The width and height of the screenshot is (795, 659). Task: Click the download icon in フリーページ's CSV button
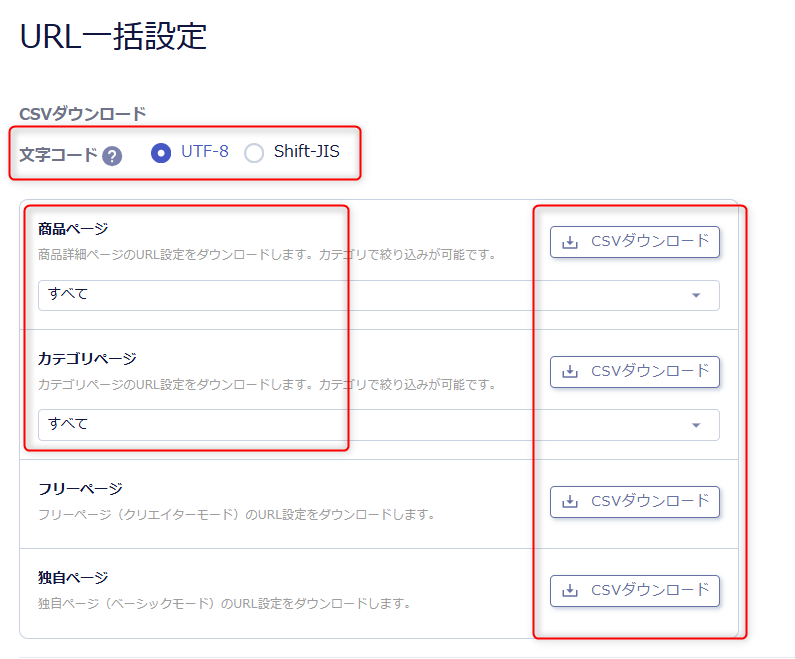[570, 502]
